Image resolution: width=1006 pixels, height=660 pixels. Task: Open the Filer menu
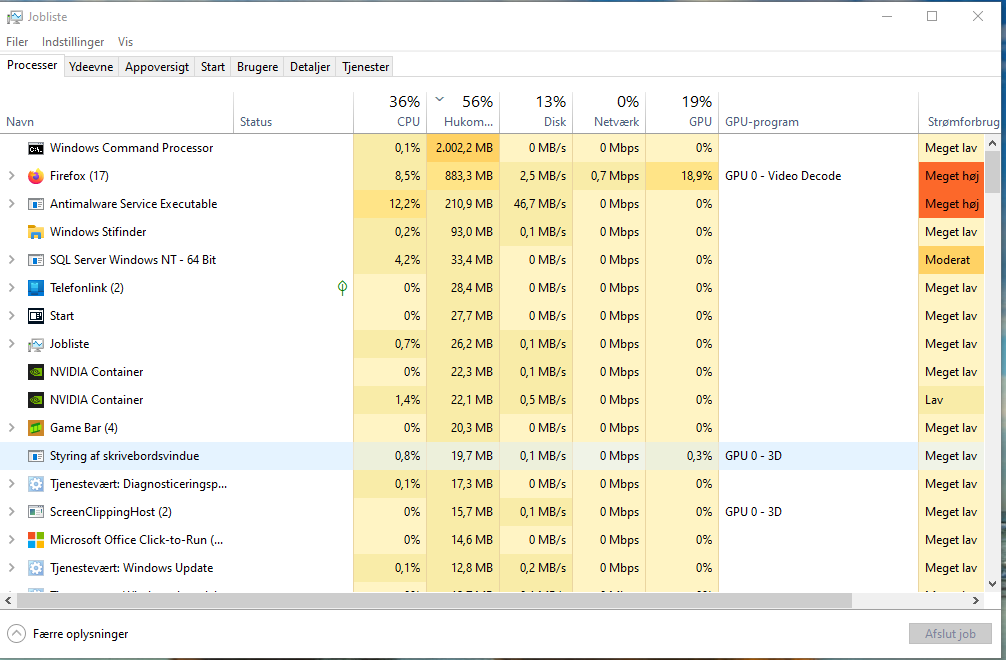point(17,42)
